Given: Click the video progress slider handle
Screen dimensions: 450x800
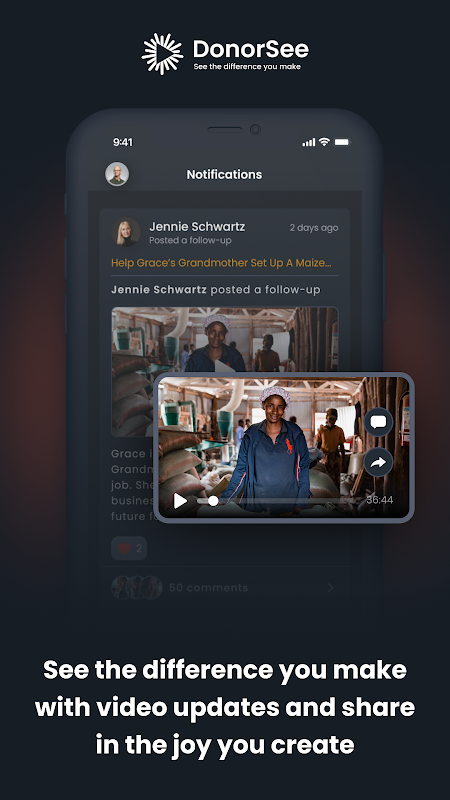Looking at the screenshot, I should pos(213,501).
